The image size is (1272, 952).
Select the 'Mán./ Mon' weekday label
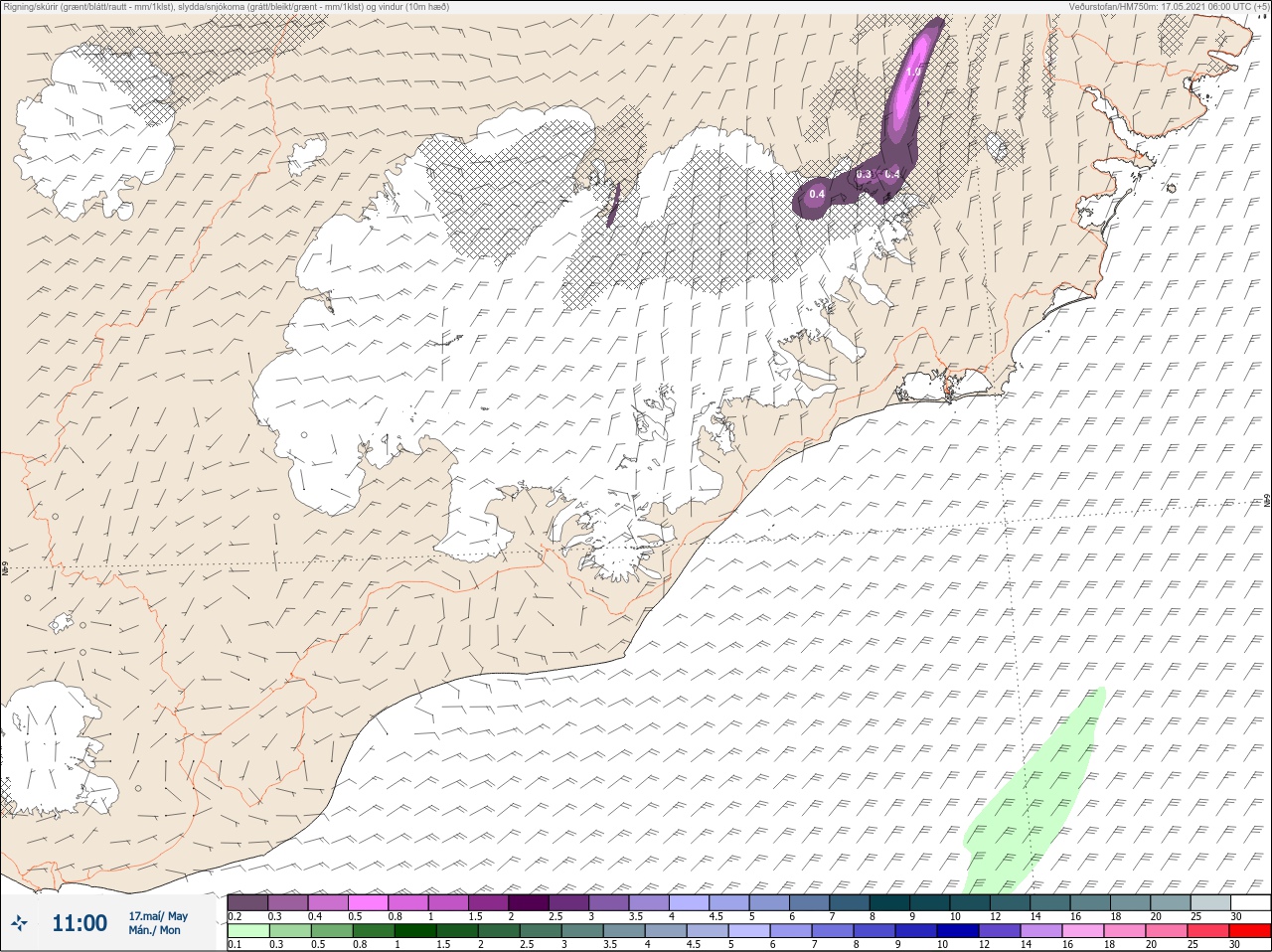tap(155, 931)
